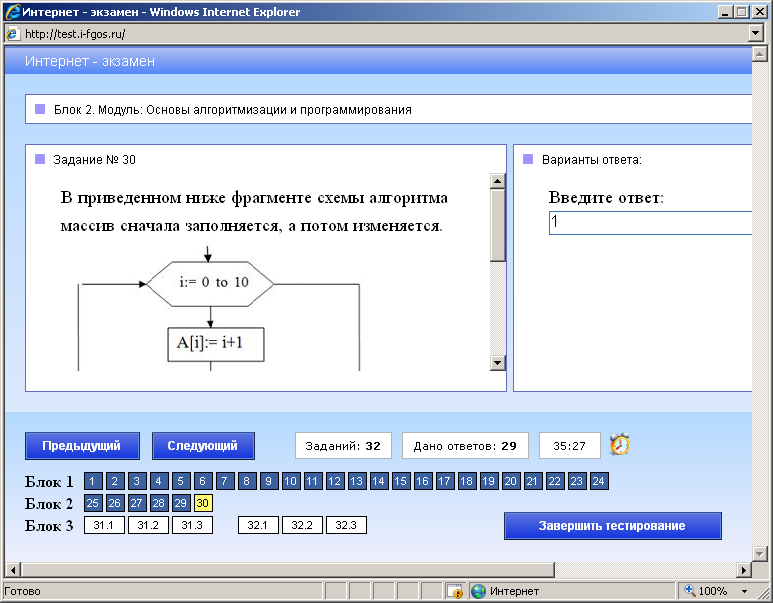773x603 pixels.
Task: Open question 29 in Блок 2
Action: click(x=181, y=503)
